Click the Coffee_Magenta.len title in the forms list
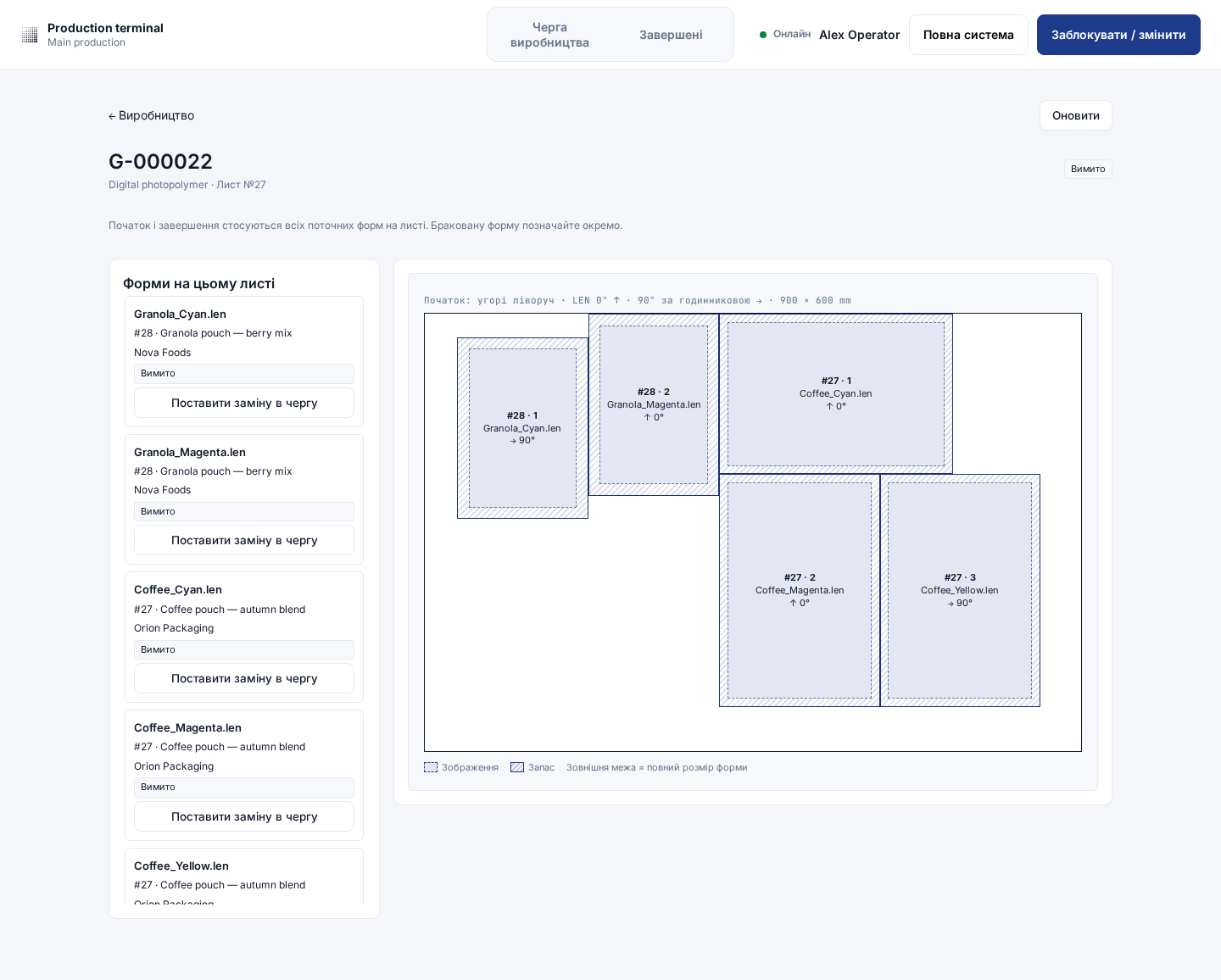The image size is (1221, 980). [x=187, y=727]
